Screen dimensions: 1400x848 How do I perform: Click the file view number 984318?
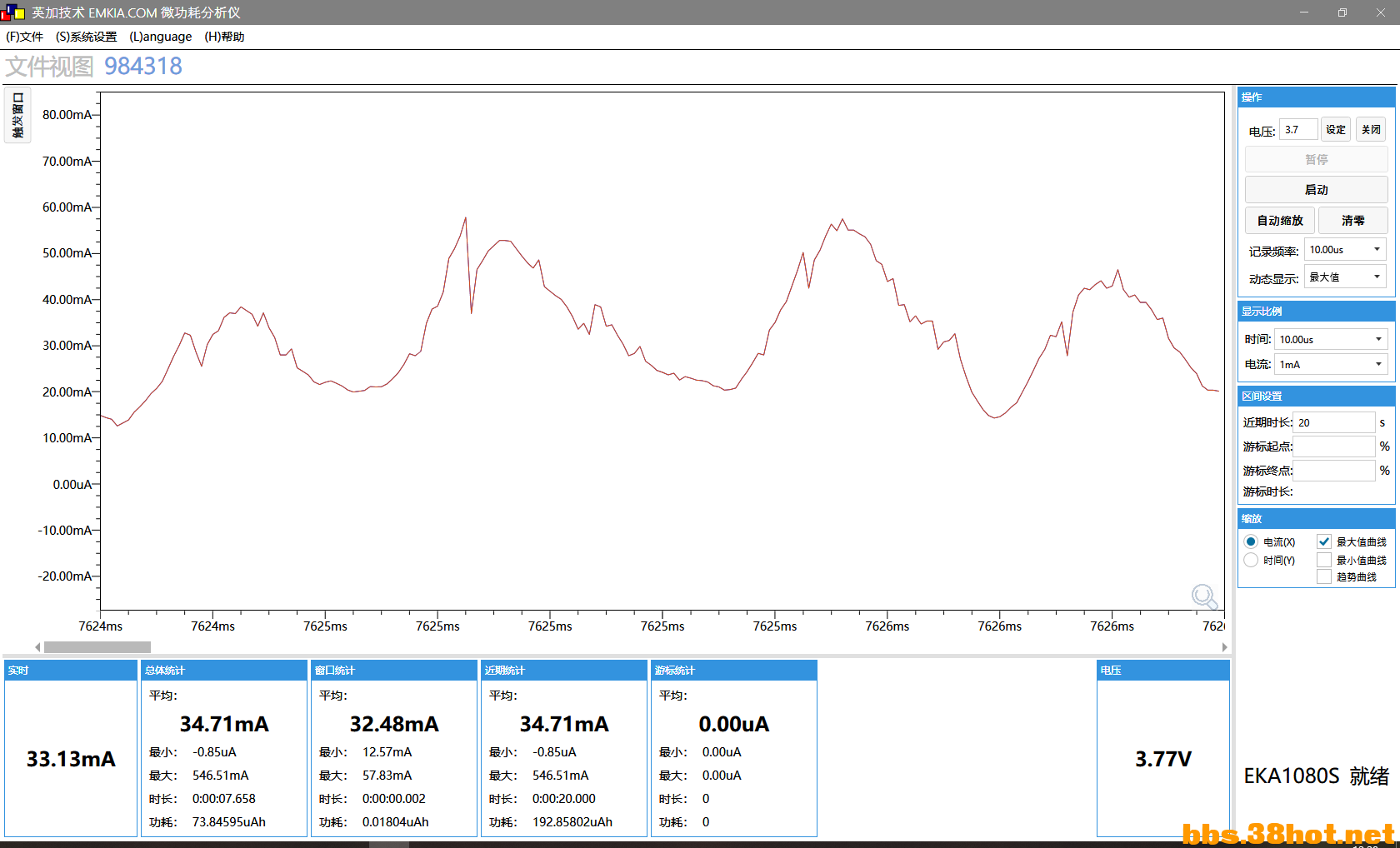(x=143, y=66)
